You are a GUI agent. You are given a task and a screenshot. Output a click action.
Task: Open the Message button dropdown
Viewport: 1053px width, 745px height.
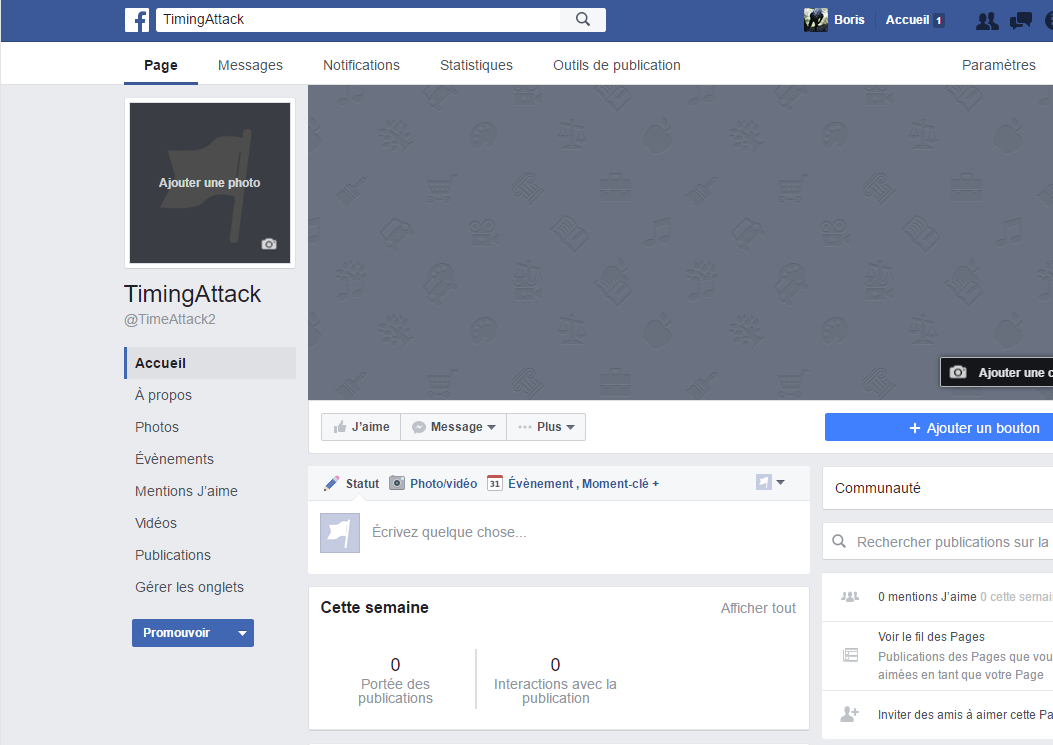click(453, 427)
